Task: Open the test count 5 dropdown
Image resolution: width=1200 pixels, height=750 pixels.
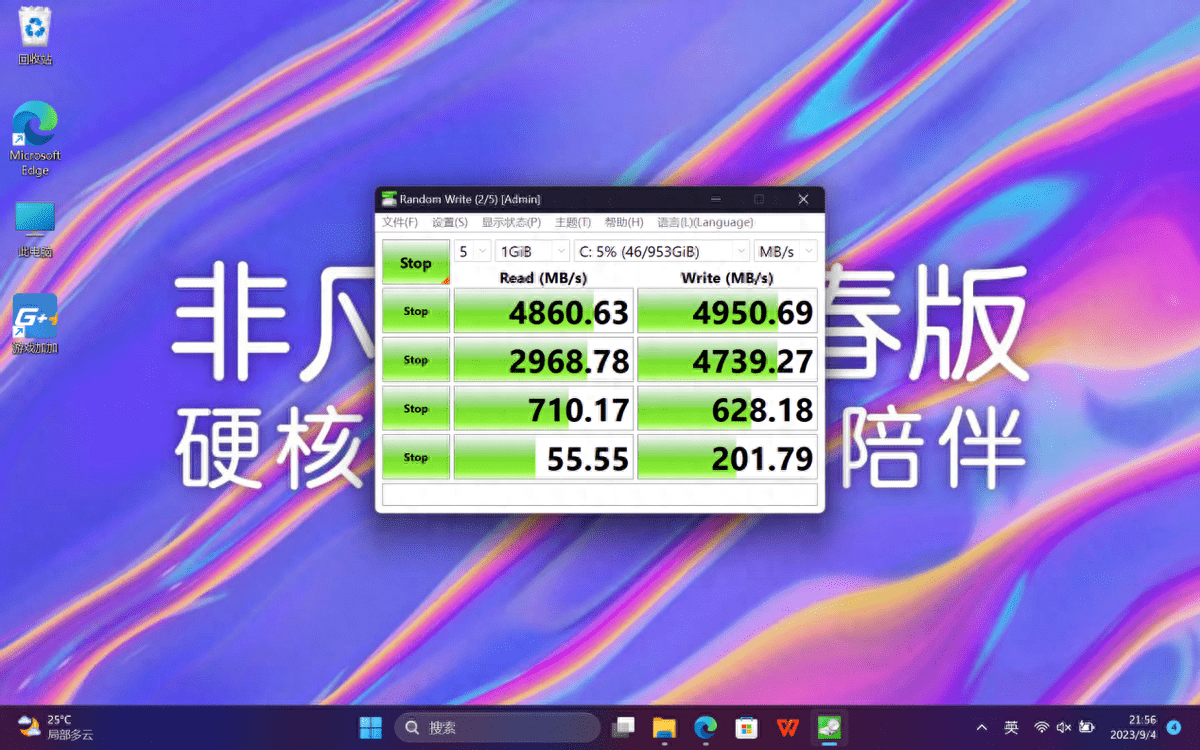Action: pos(471,251)
